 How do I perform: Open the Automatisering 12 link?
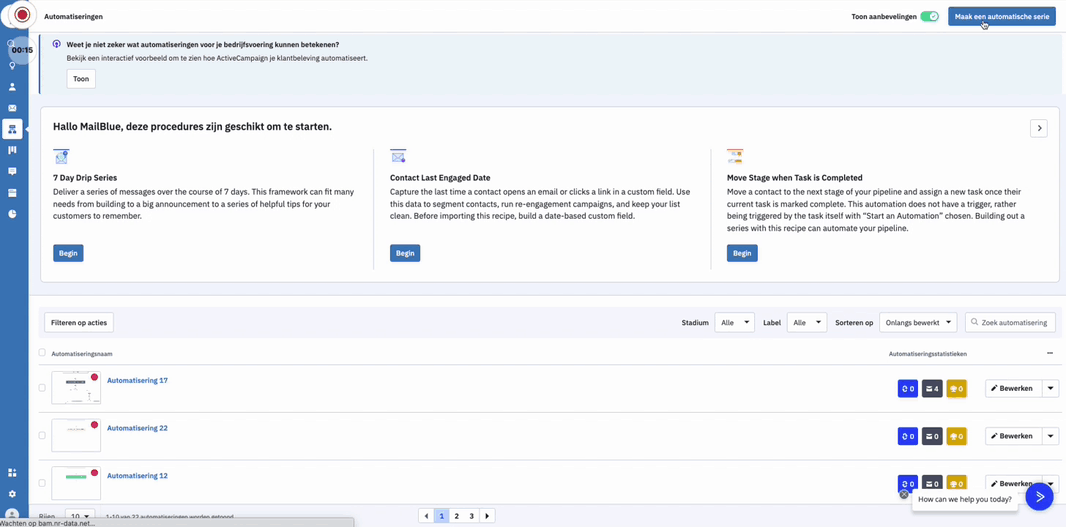point(137,476)
